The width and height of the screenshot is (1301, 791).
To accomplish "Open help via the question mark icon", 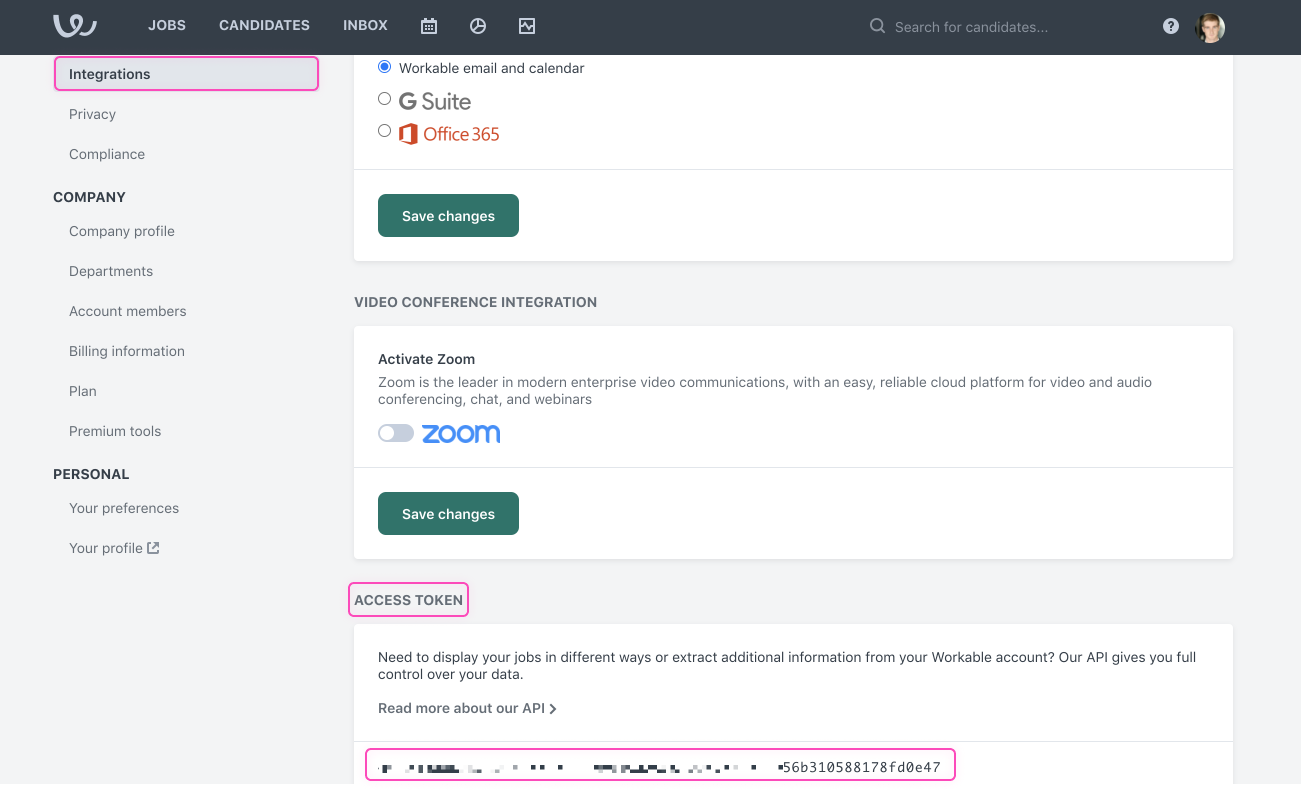I will pyautogui.click(x=1170, y=26).
